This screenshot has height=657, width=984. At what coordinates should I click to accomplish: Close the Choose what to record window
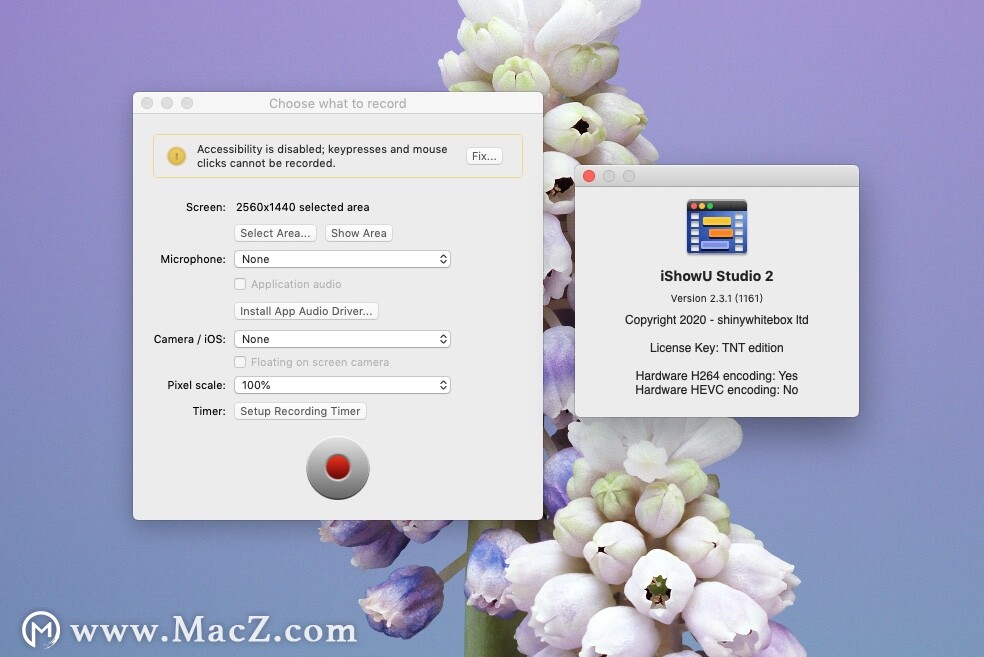pyautogui.click(x=147, y=103)
